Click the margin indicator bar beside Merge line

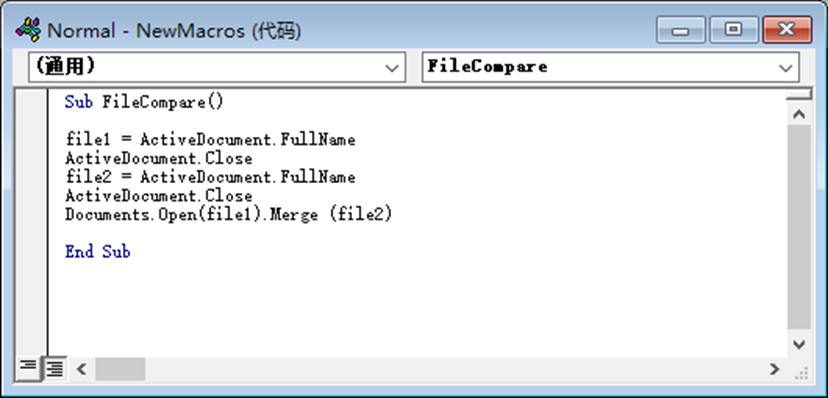pyautogui.click(x=32, y=214)
